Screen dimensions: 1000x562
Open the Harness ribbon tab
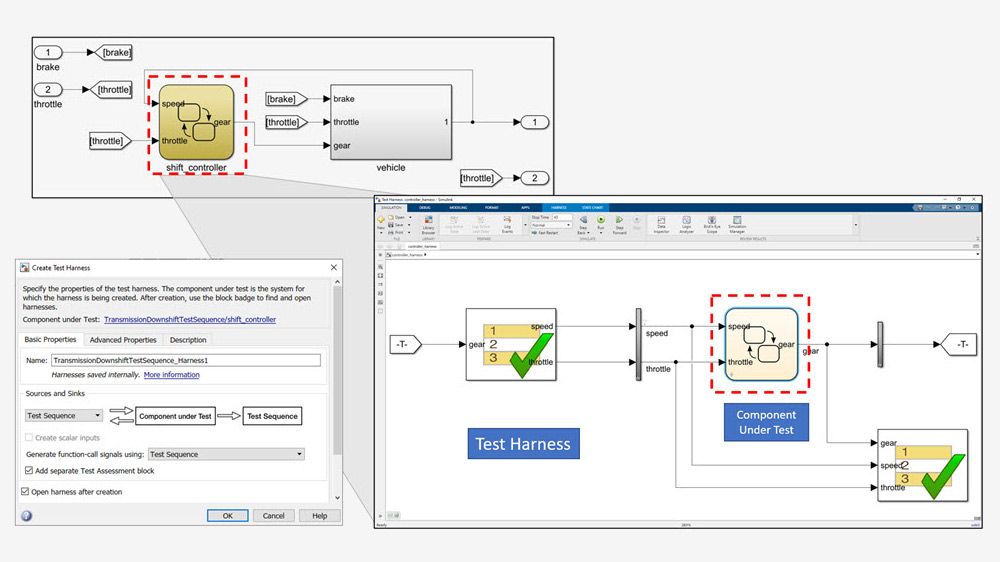pyautogui.click(x=559, y=207)
